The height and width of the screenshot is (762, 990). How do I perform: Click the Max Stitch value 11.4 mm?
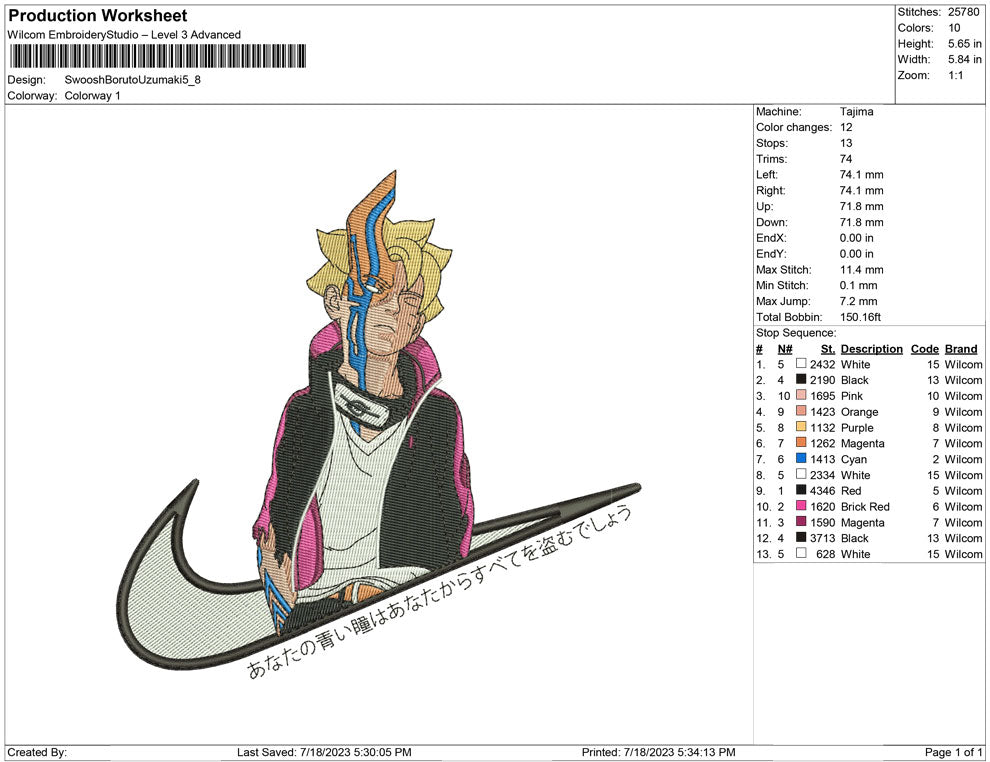click(862, 270)
